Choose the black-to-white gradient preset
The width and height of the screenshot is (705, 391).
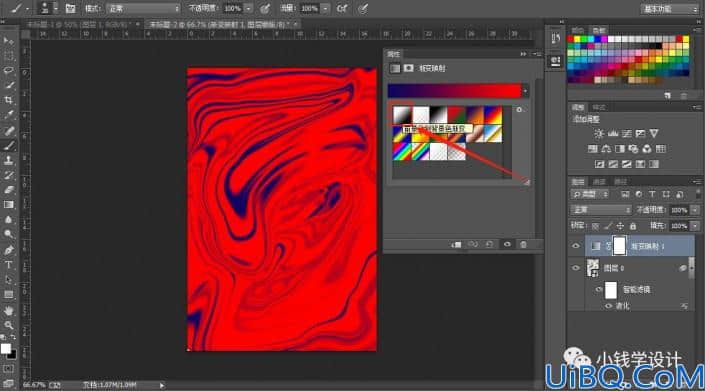pyautogui.click(x=438, y=115)
